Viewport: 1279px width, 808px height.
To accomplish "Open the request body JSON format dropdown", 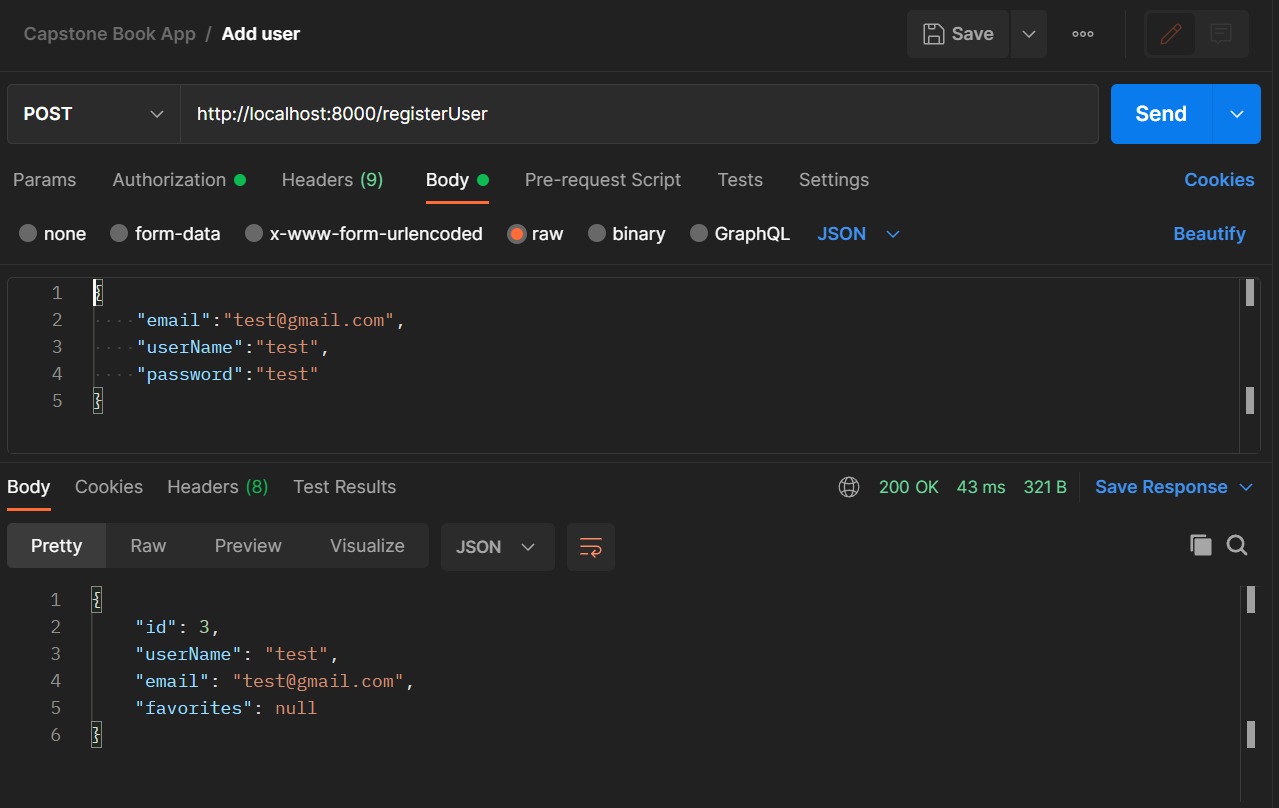I will pos(859,234).
